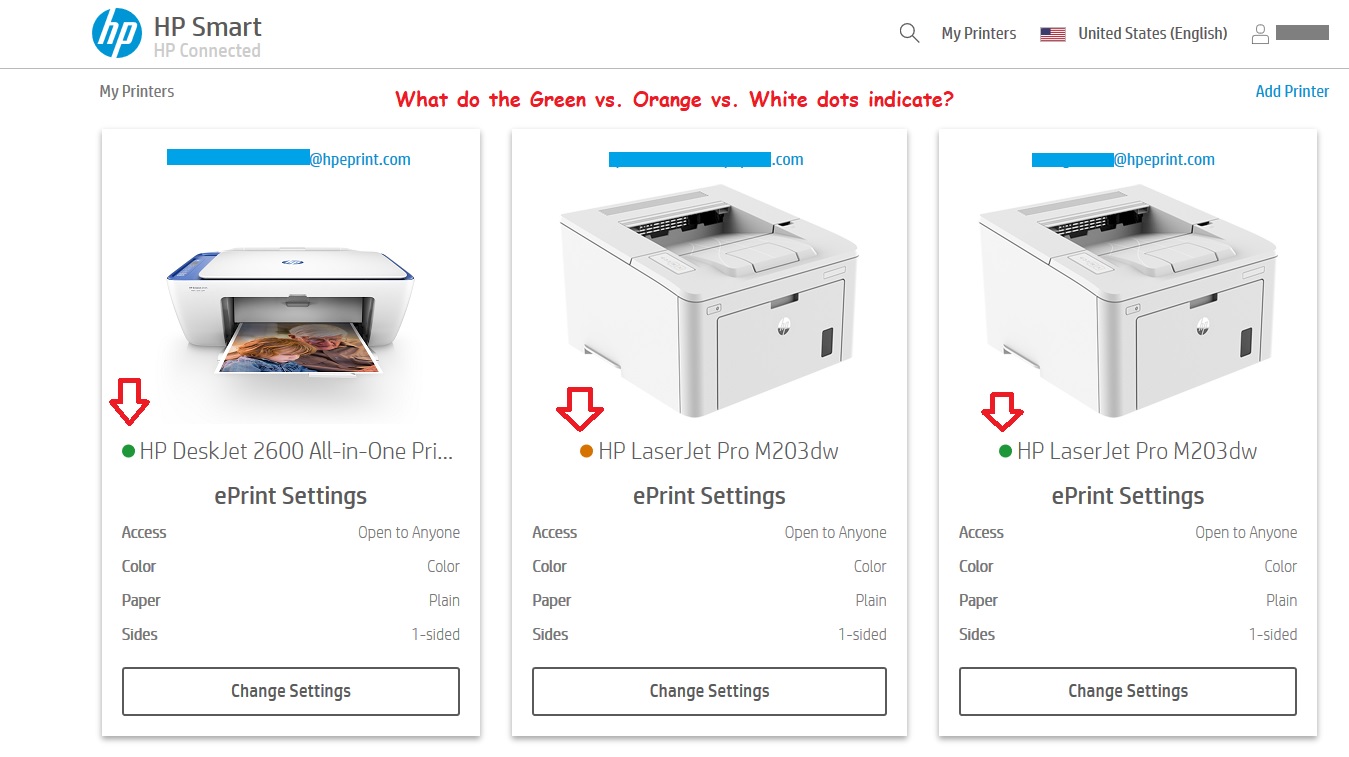This screenshot has height=757, width=1349.
Task: Click the middle LaserJet printer image
Action: 709,299
